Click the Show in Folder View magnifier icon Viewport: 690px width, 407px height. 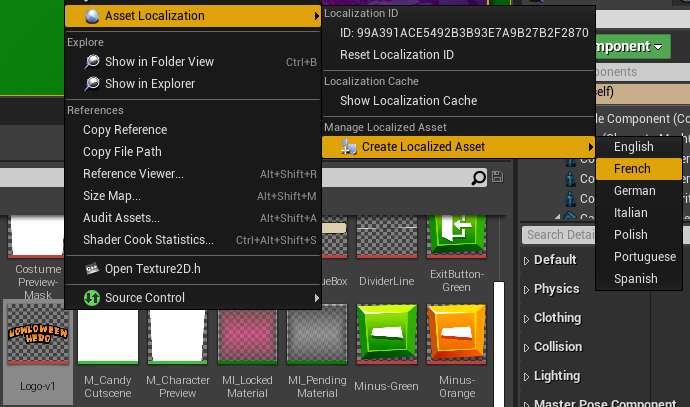tap(92, 62)
